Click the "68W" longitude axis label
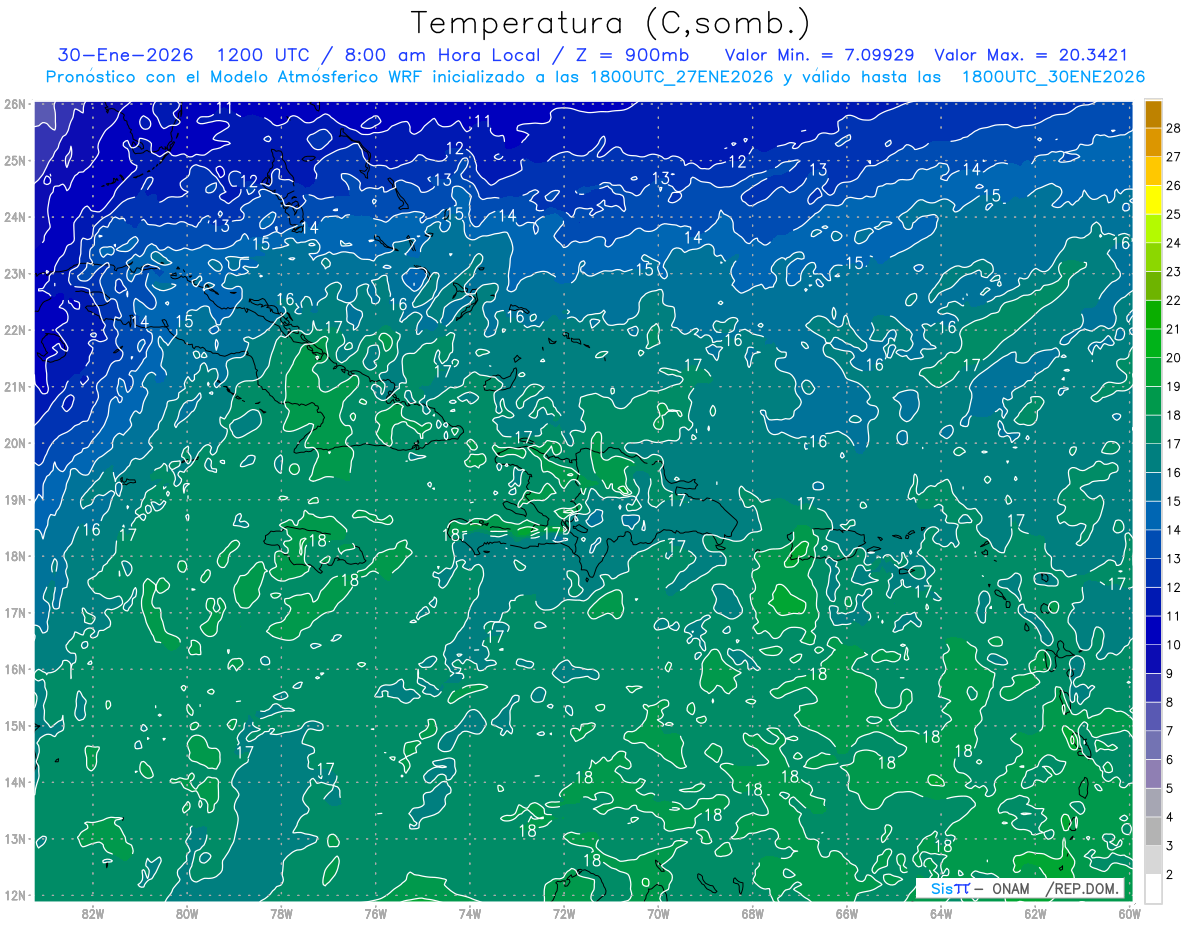 (753, 913)
